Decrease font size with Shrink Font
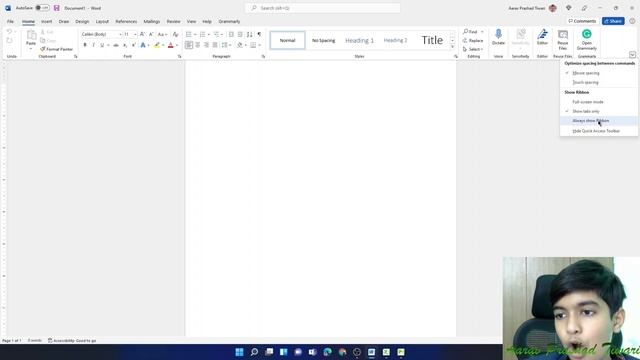This screenshot has width=640, height=360. pyautogui.click(x=151, y=34)
